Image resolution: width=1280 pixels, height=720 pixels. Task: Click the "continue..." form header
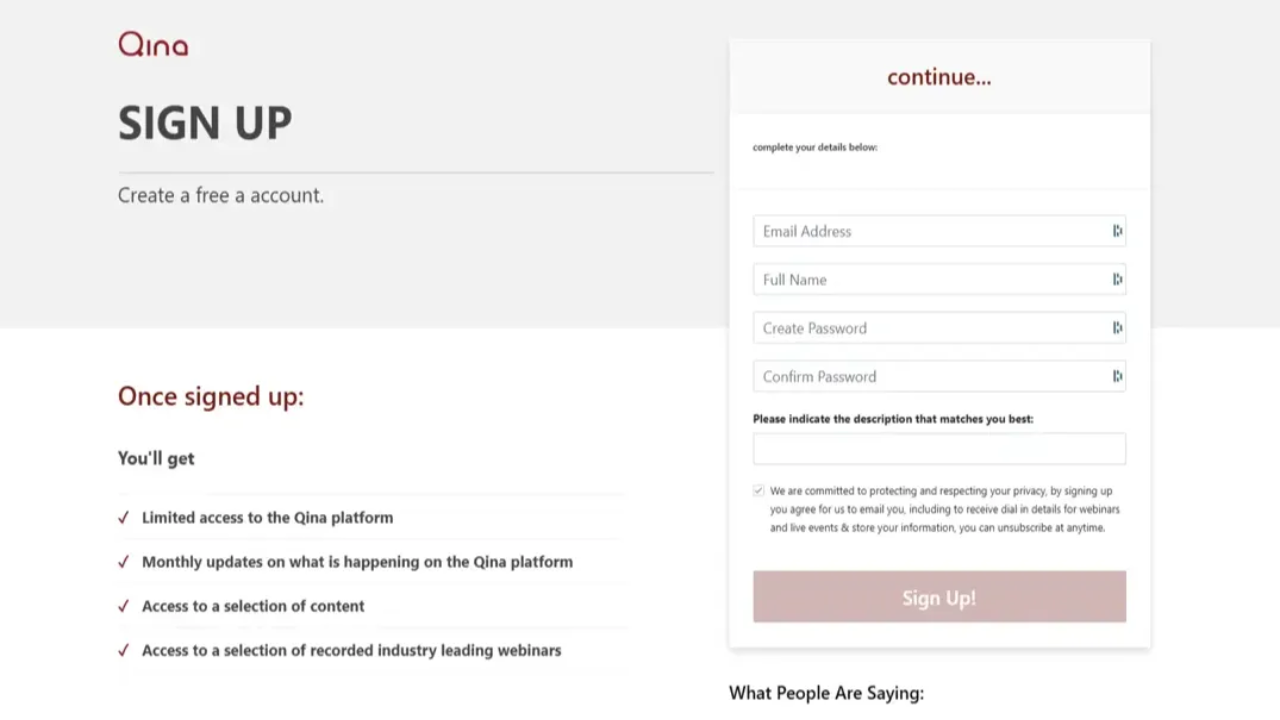[x=939, y=77]
